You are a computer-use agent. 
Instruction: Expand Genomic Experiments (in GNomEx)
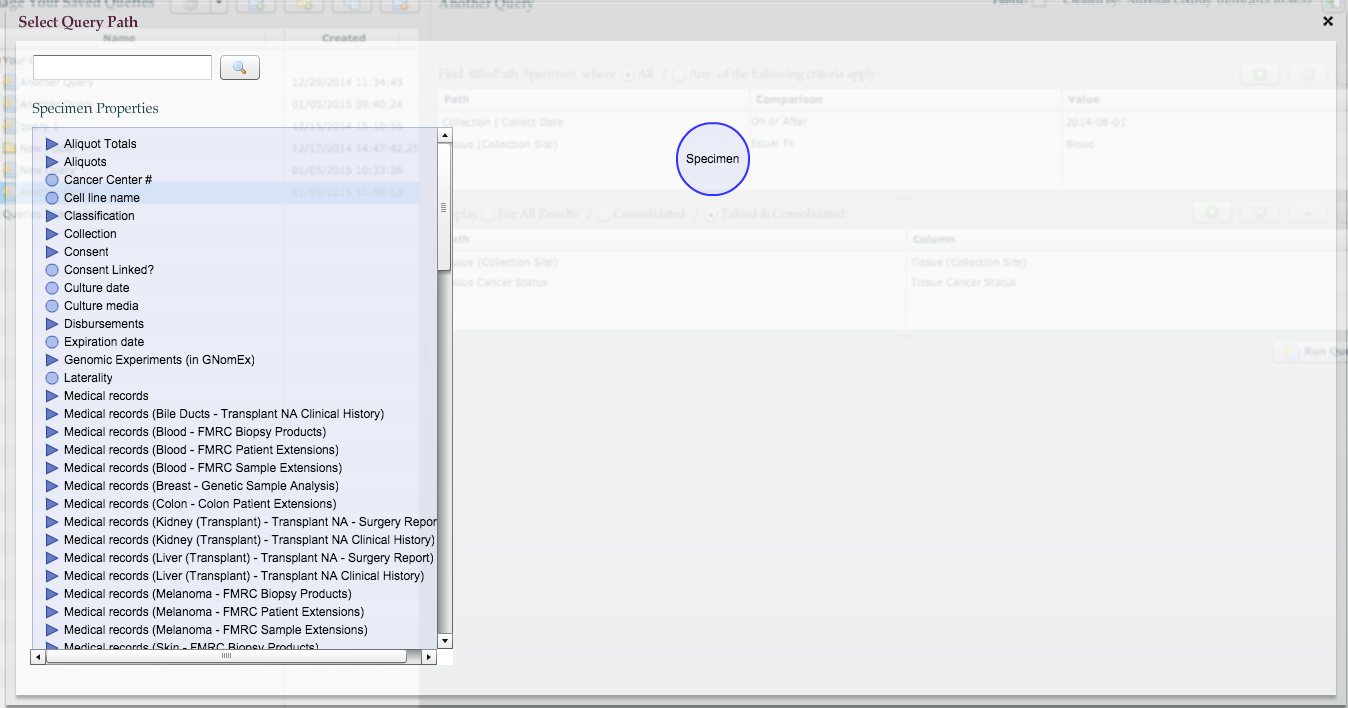52,360
